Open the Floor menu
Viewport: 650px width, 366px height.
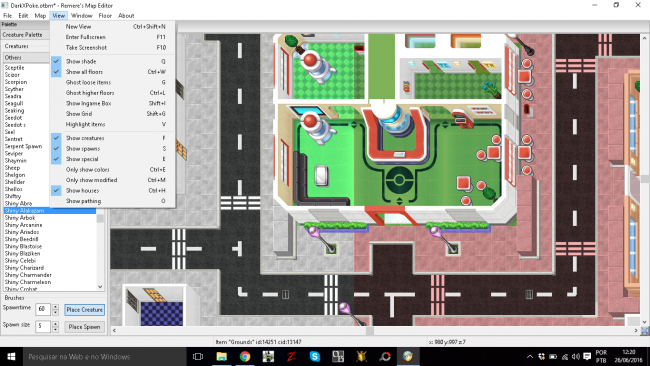(105, 16)
